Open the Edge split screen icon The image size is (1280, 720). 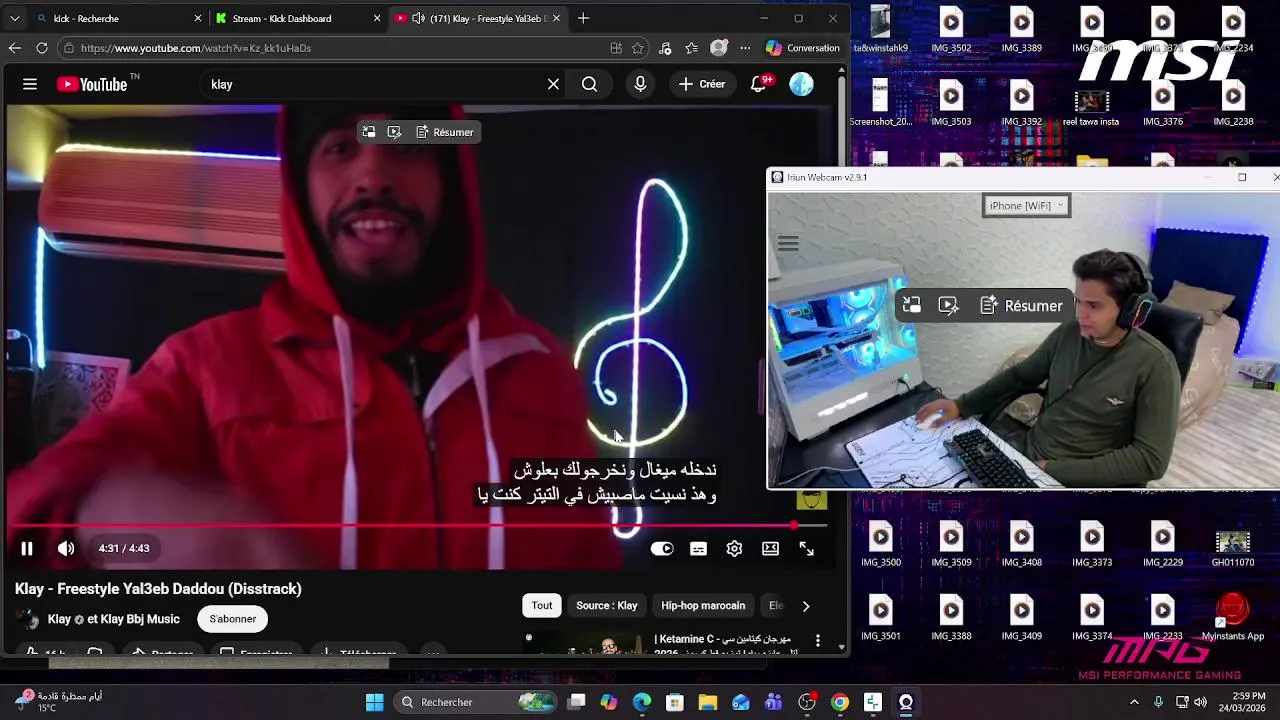[x=616, y=48]
